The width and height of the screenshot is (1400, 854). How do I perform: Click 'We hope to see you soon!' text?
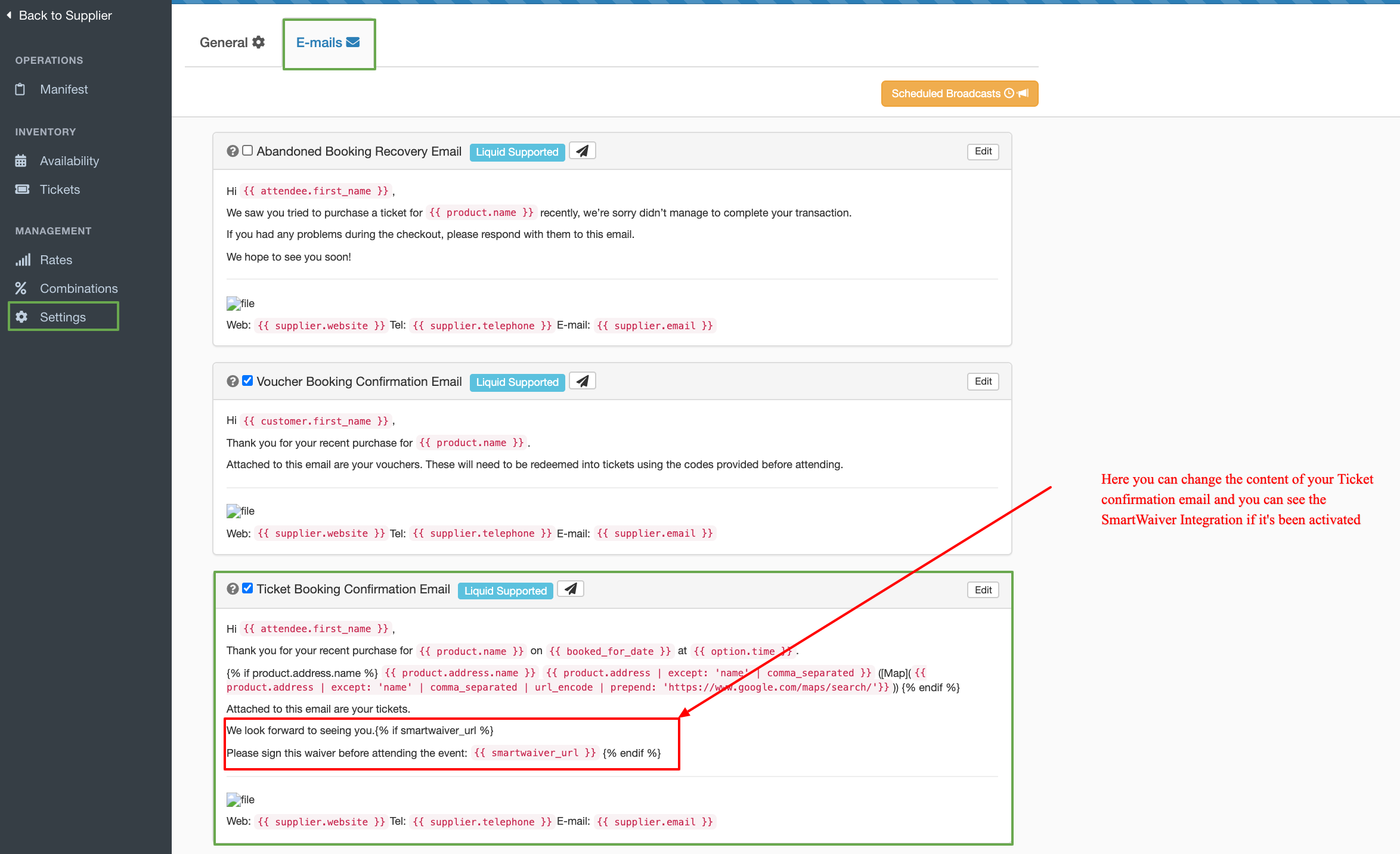click(289, 257)
